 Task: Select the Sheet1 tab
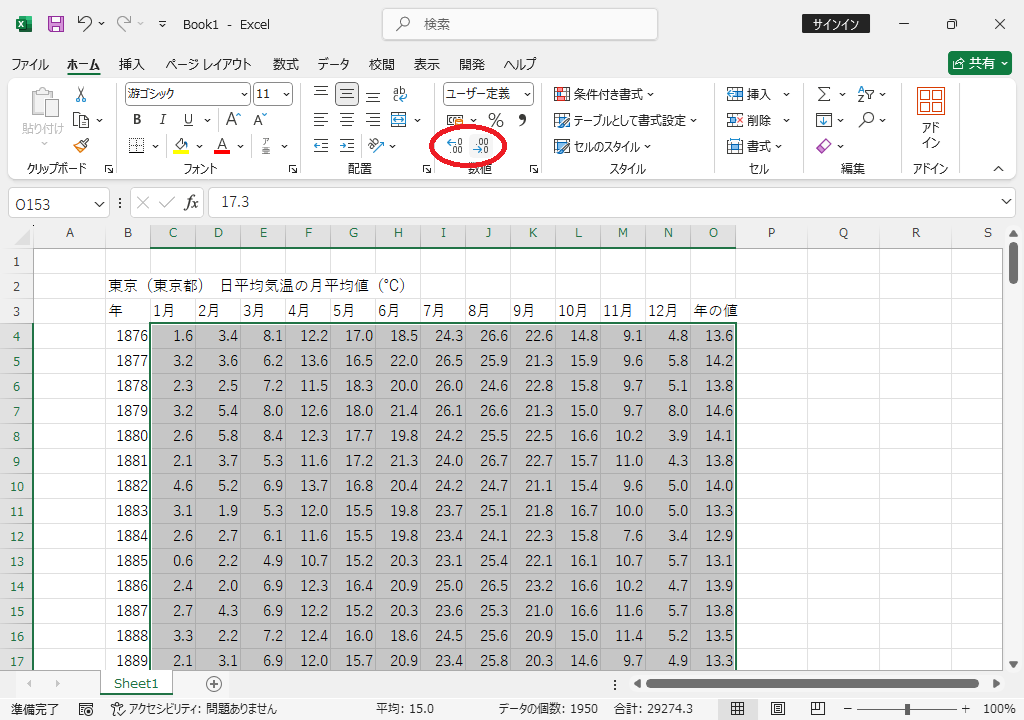tap(136, 683)
